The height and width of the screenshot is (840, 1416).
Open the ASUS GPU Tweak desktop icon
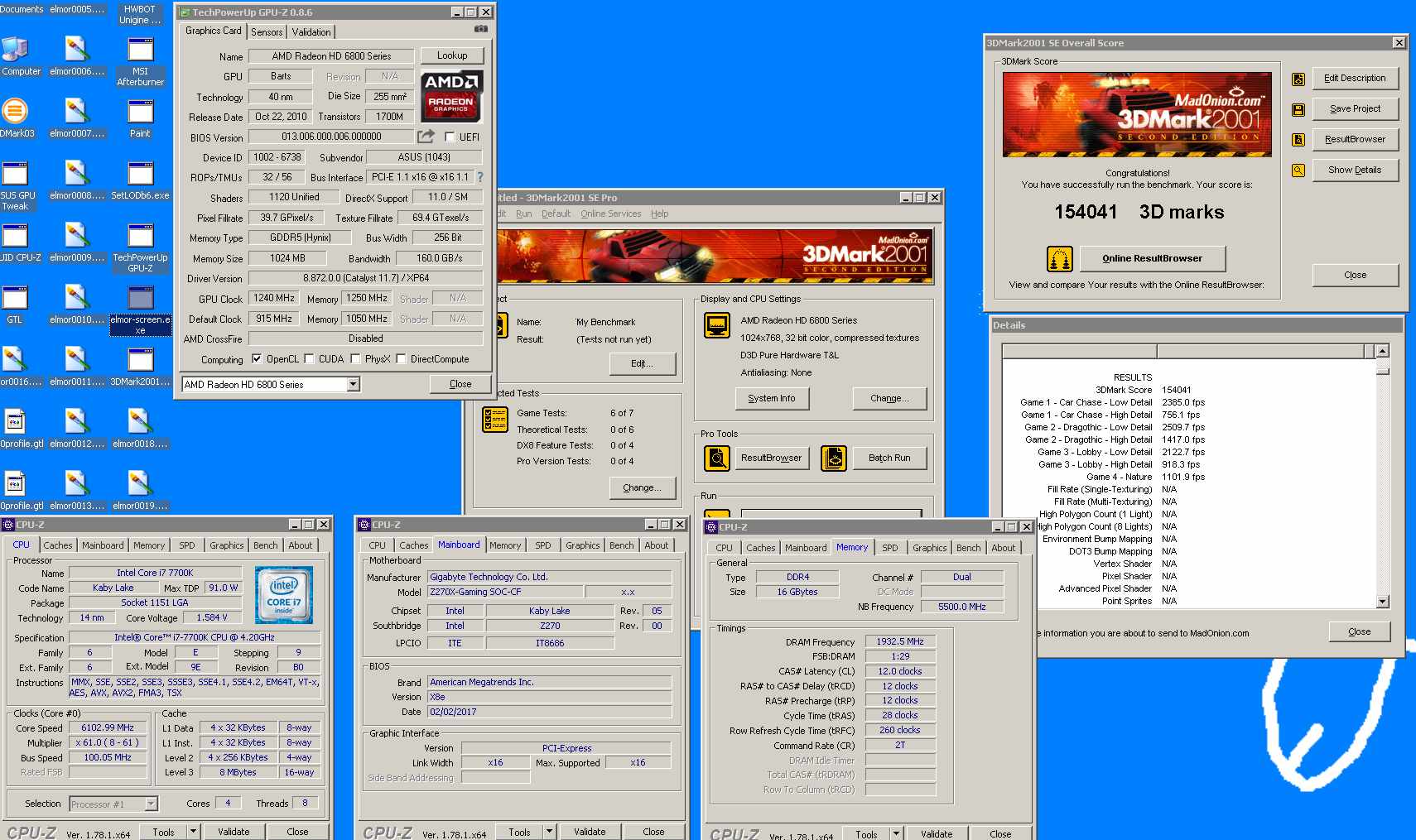15,185
